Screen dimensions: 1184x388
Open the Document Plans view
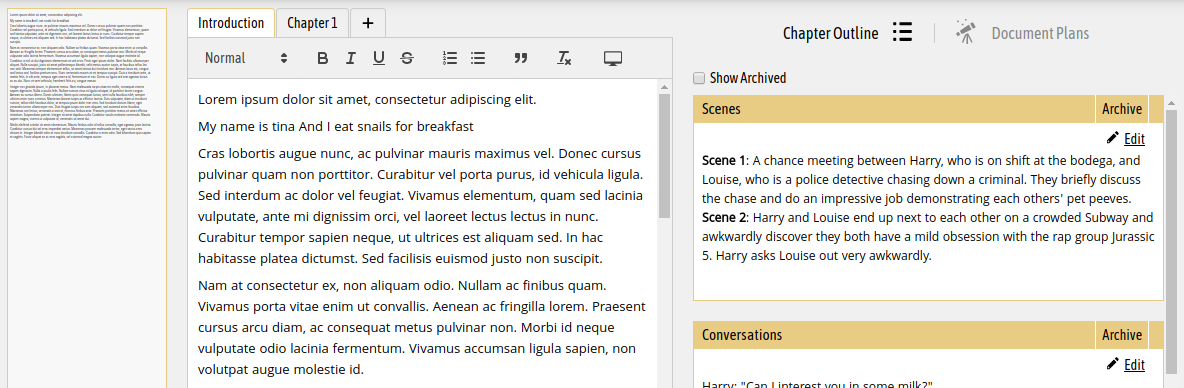pyautogui.click(x=1040, y=33)
